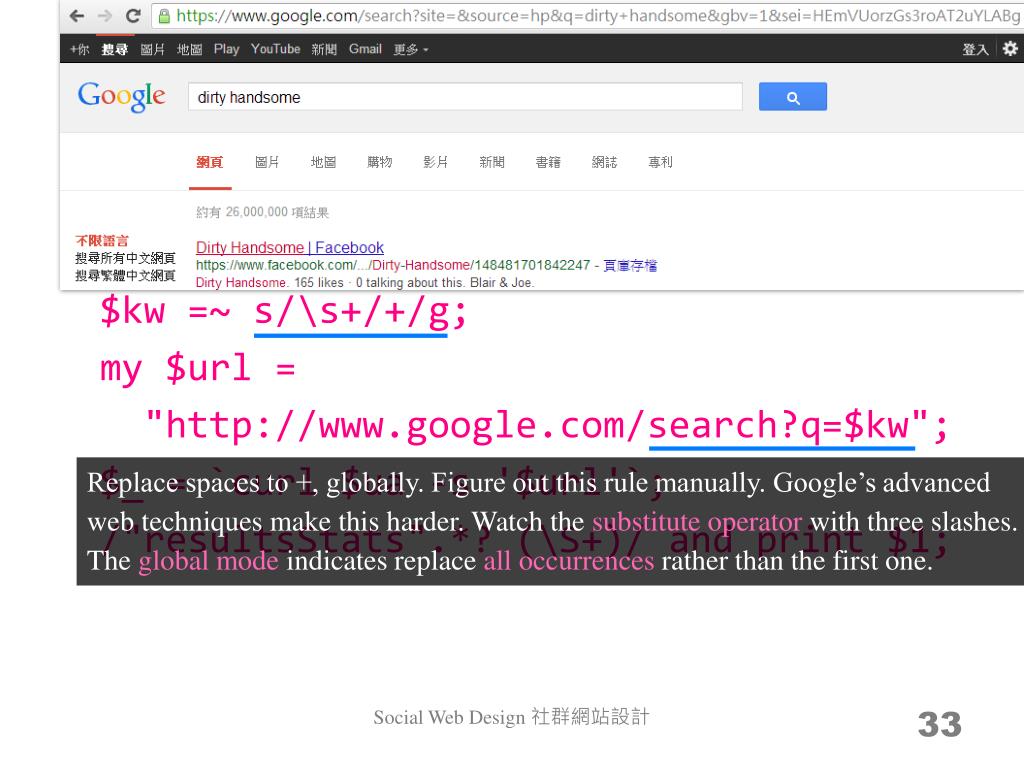1024x768 pixels.
Task: Click the 'all occurrences' highlighted phrase
Action: pos(569,561)
